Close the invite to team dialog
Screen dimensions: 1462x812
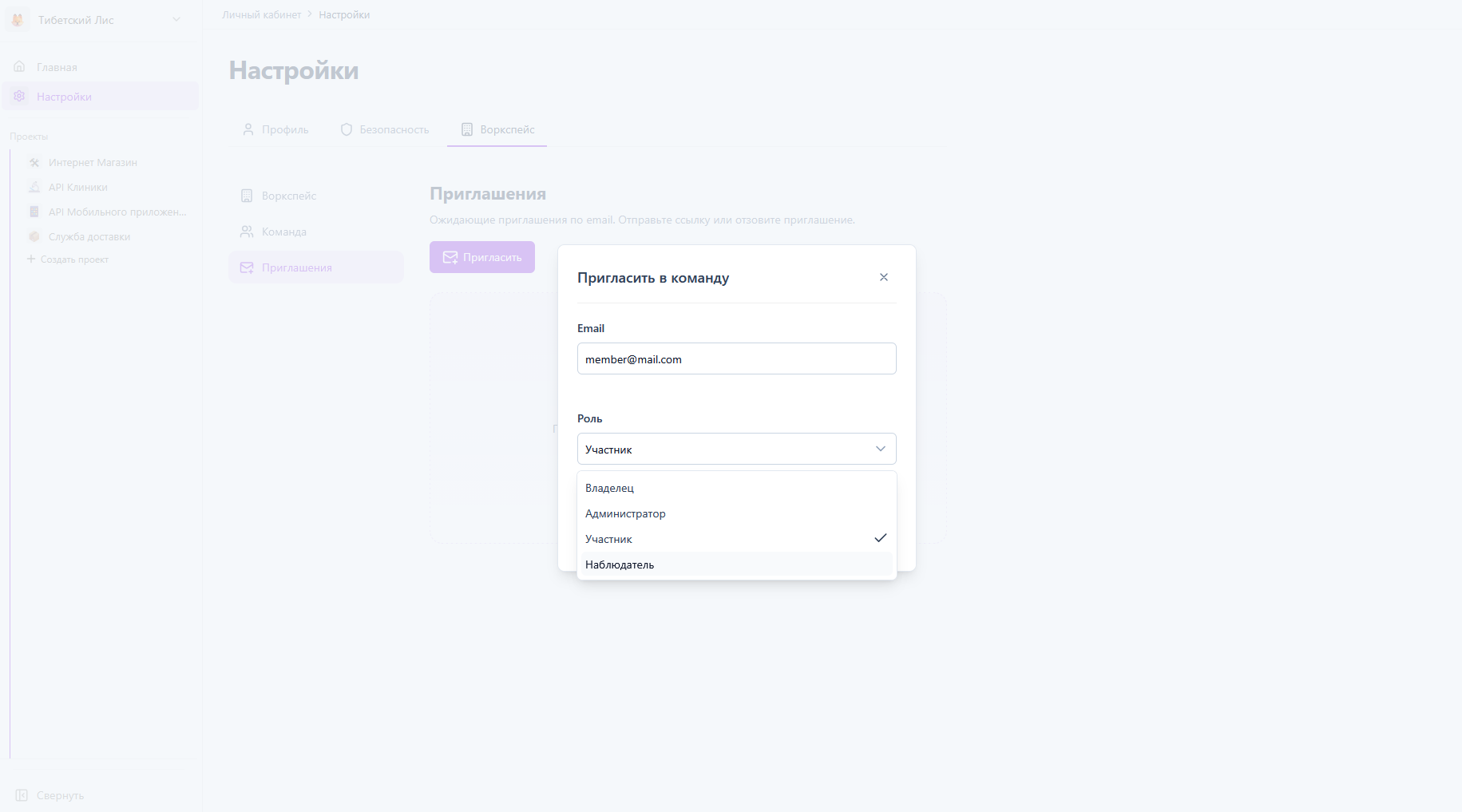pos(883,277)
